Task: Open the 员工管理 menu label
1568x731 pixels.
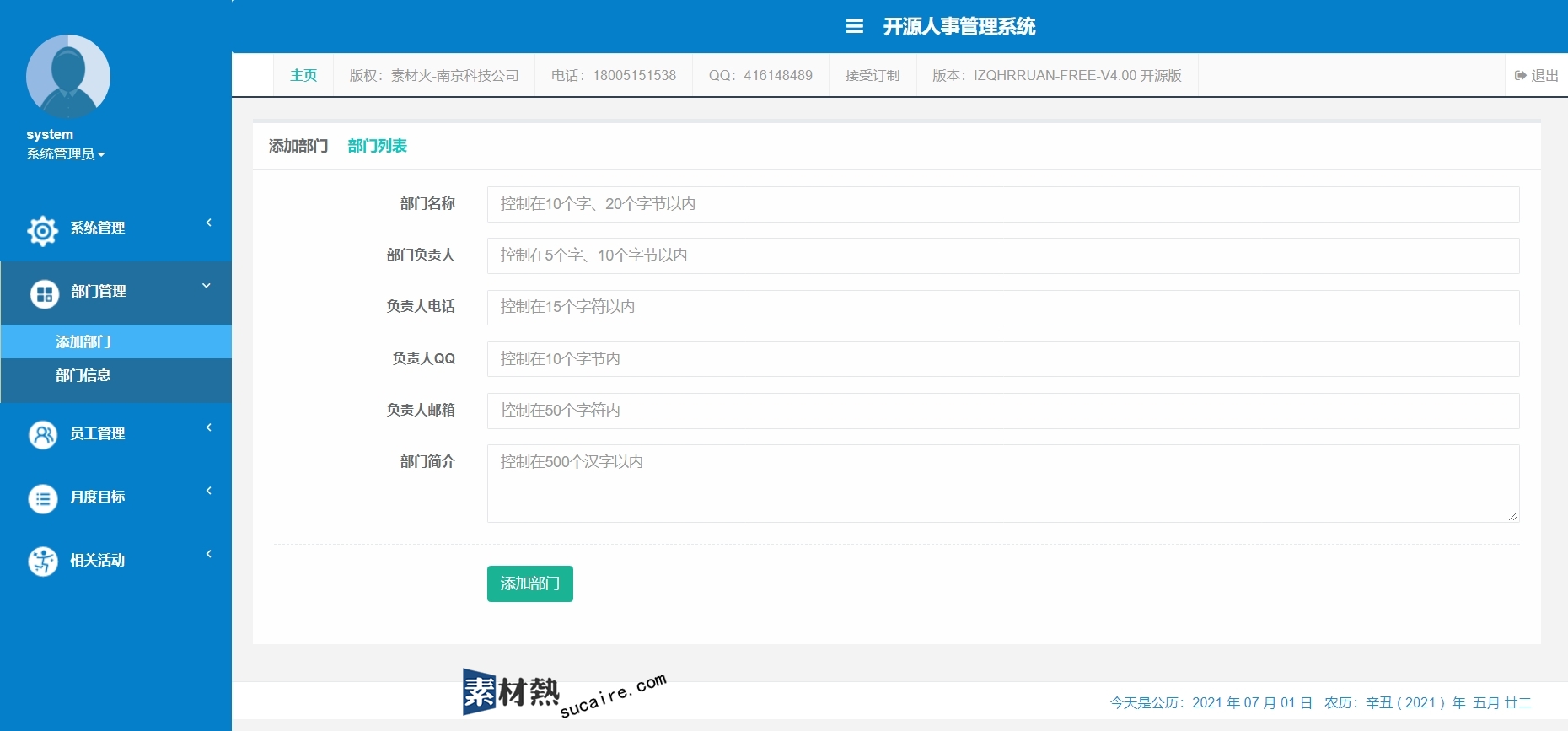Action: pyautogui.click(x=98, y=433)
